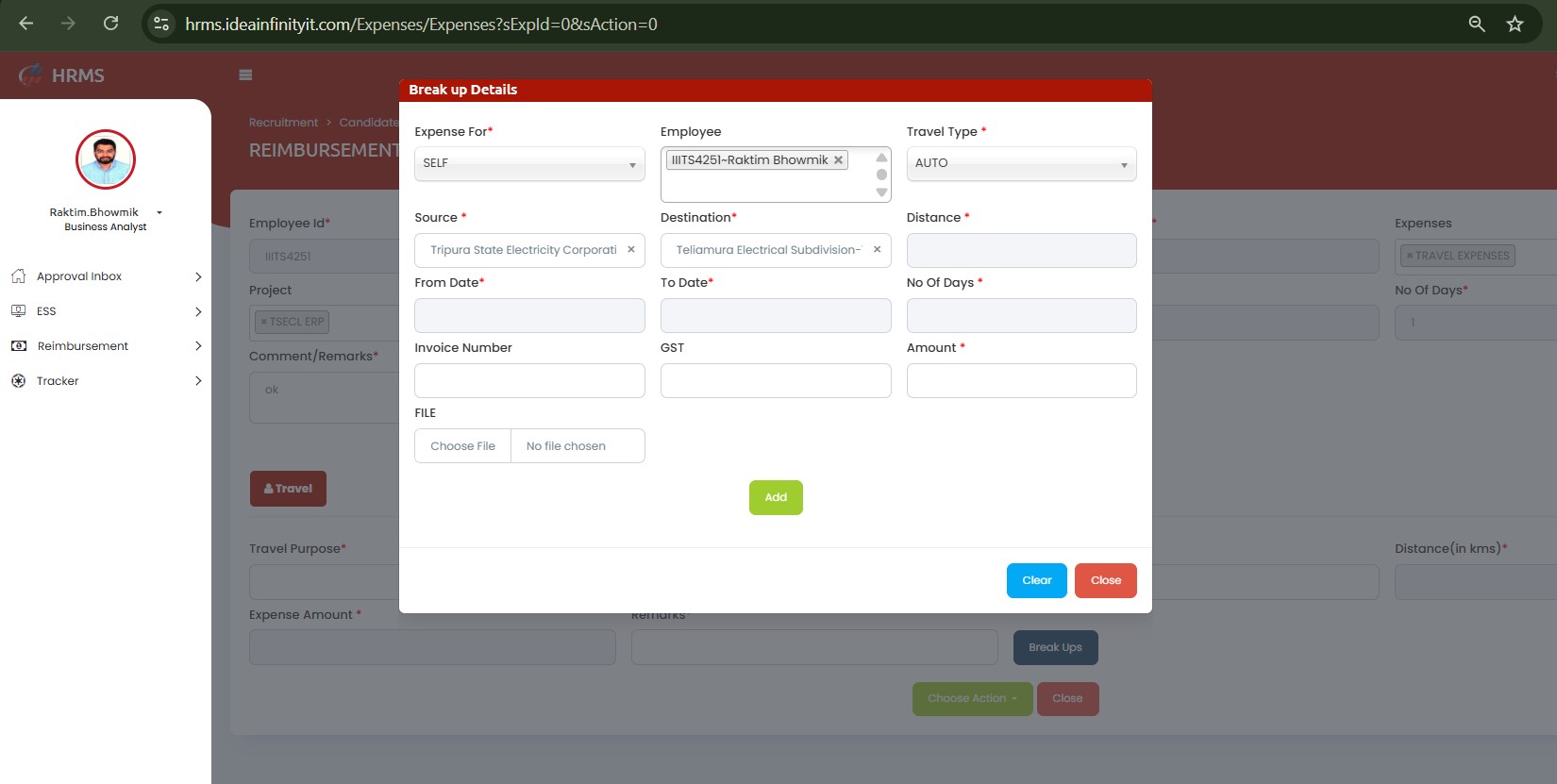
Task: Click the Amount input field
Action: pos(1021,380)
